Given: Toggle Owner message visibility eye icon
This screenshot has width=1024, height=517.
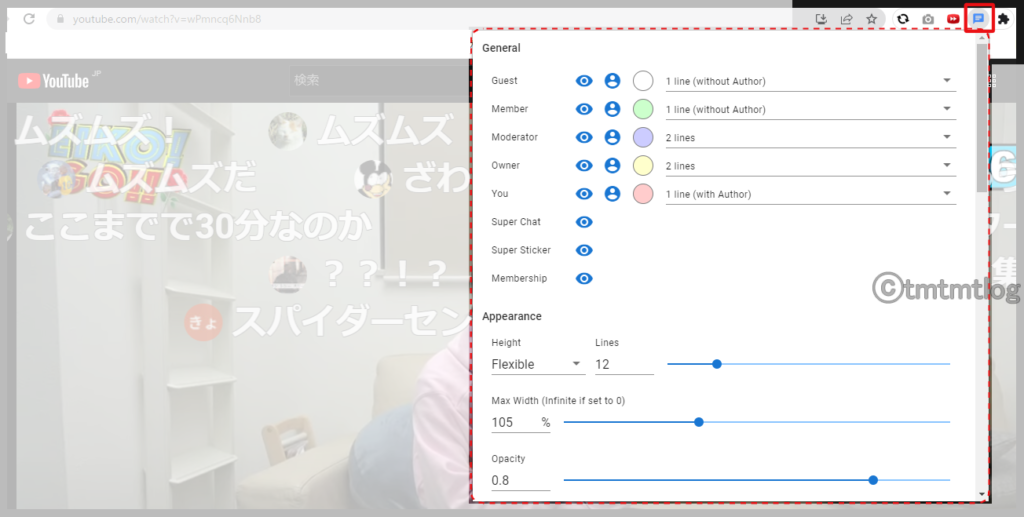Looking at the screenshot, I should (584, 166).
